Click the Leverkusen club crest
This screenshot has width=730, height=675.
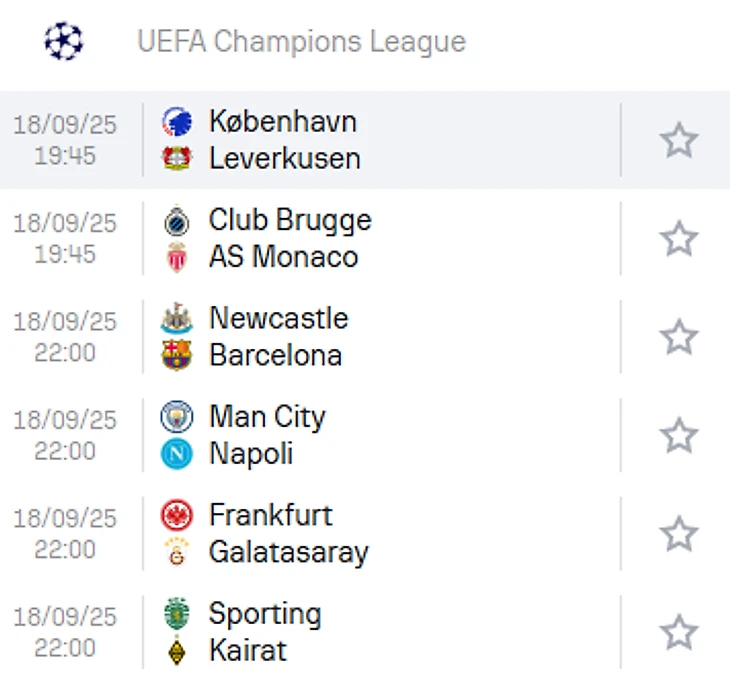click(x=177, y=158)
